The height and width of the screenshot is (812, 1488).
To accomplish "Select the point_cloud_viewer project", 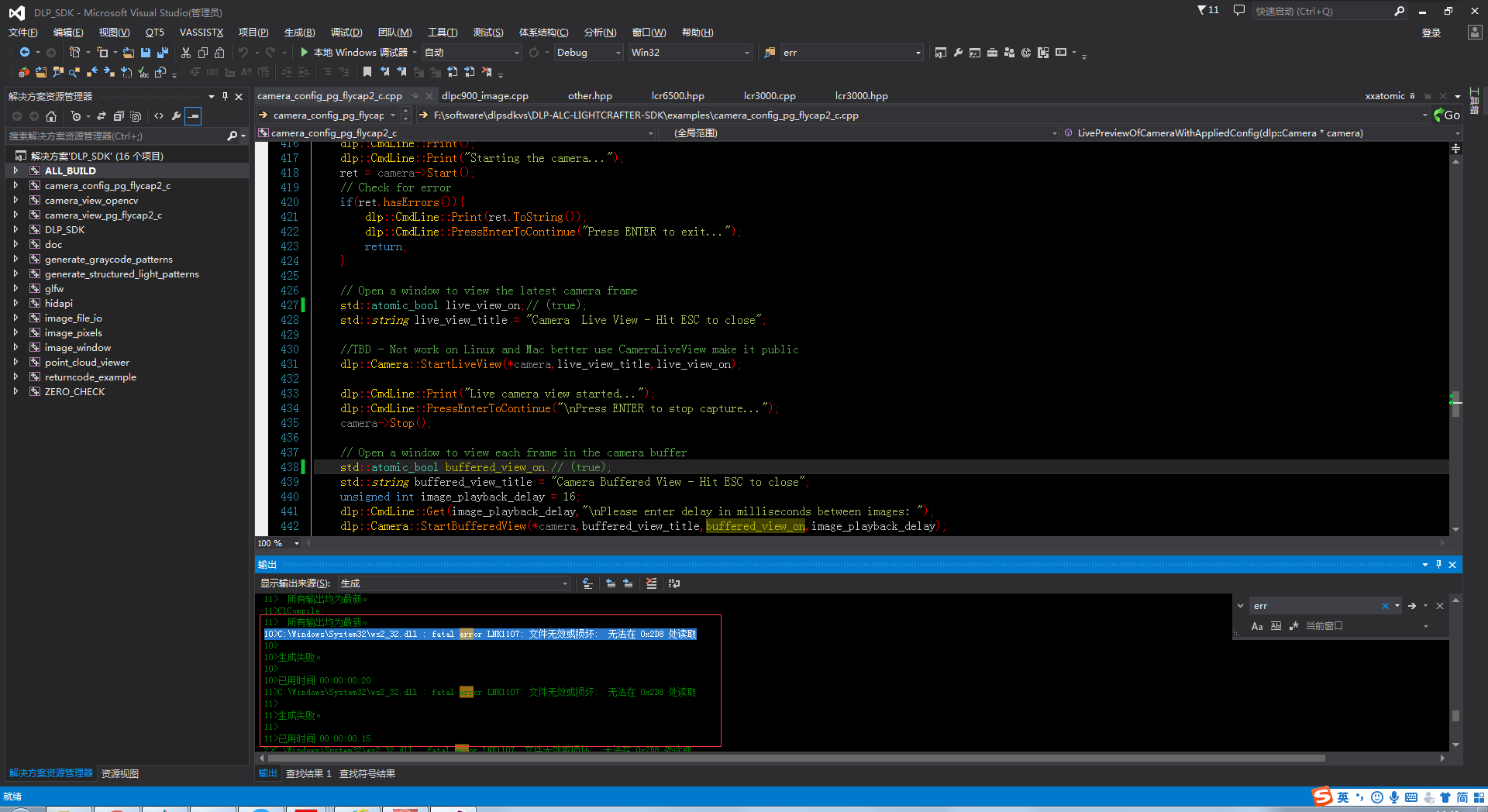I will (x=87, y=363).
